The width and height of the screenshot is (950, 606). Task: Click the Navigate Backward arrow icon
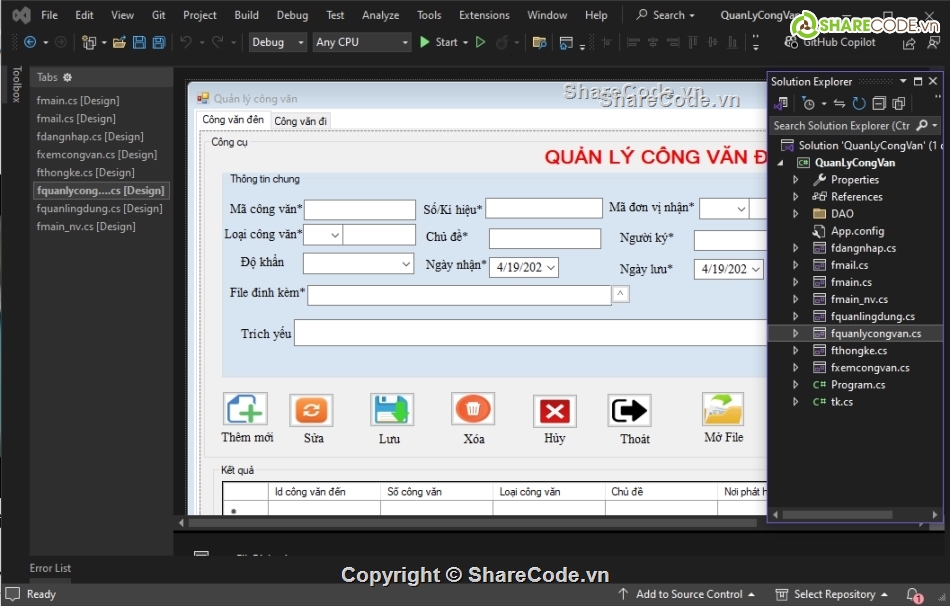tap(30, 42)
